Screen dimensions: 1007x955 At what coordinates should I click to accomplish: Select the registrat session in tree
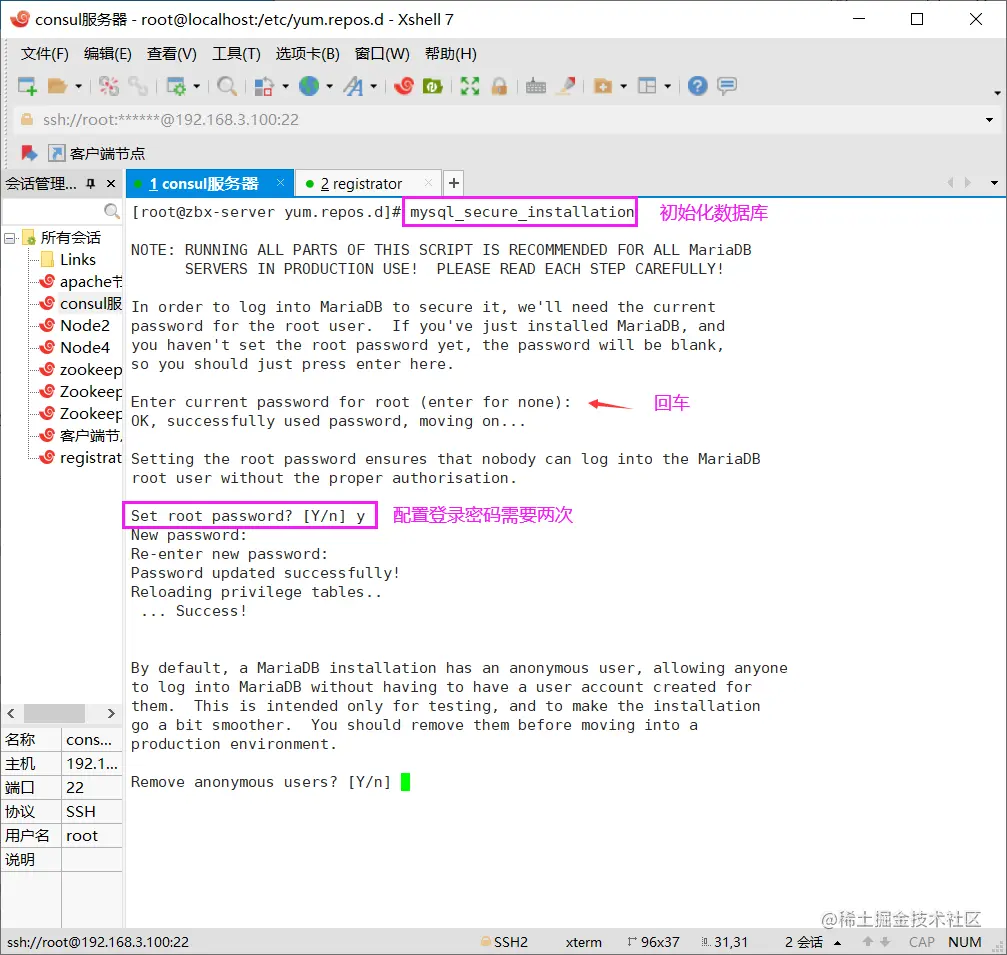tap(80, 457)
